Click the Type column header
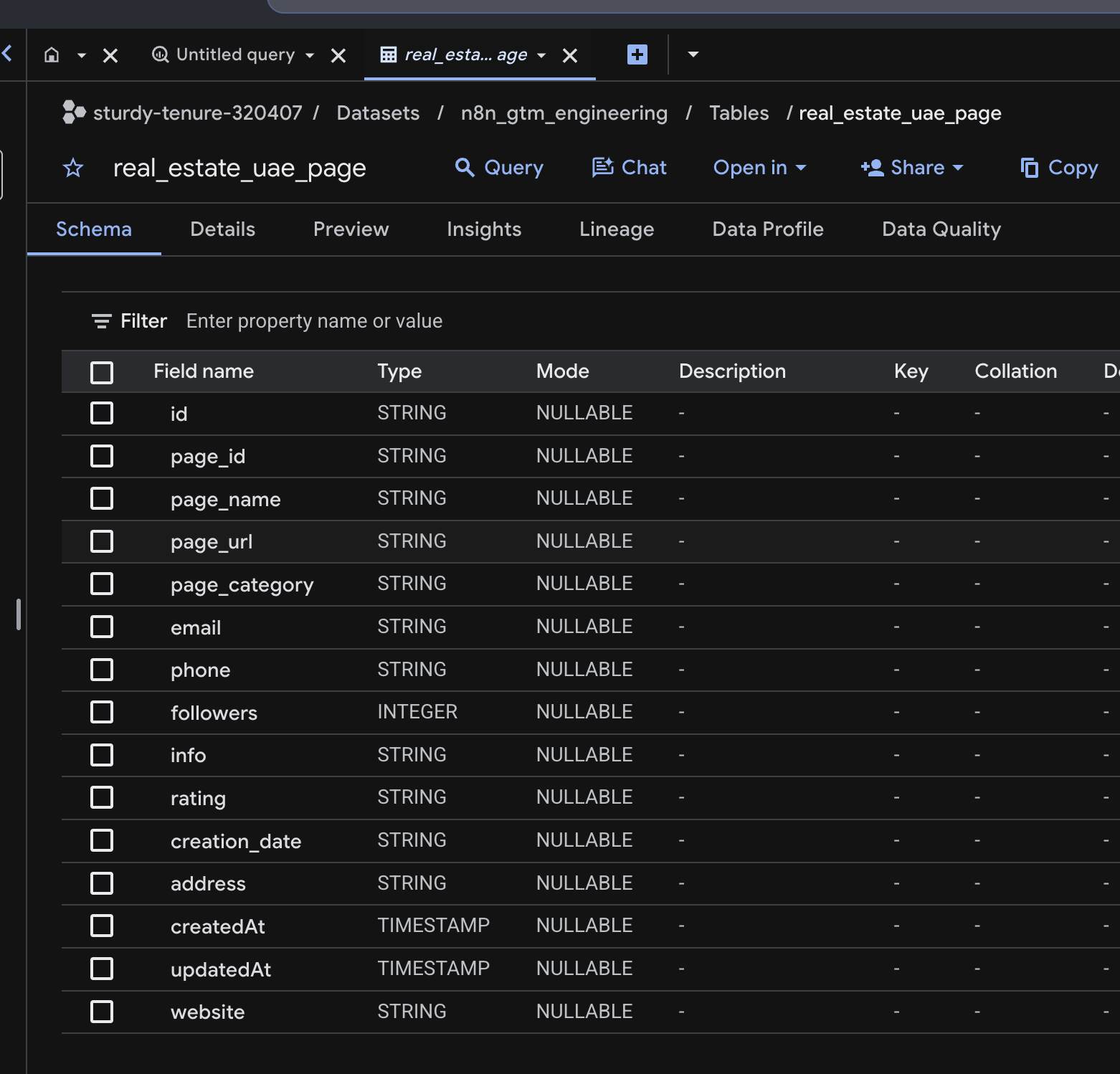The width and height of the screenshot is (1120, 1074). 399,371
